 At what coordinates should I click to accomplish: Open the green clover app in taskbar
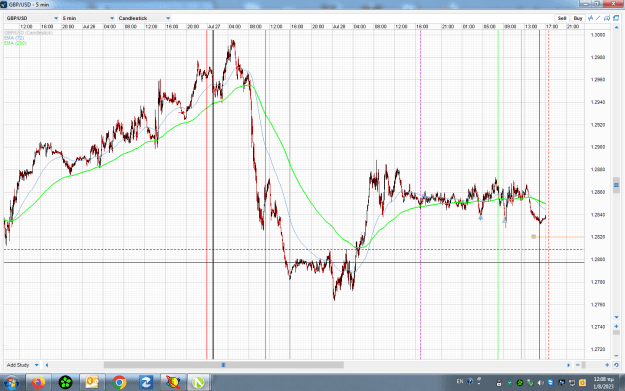pyautogui.click(x=65, y=383)
